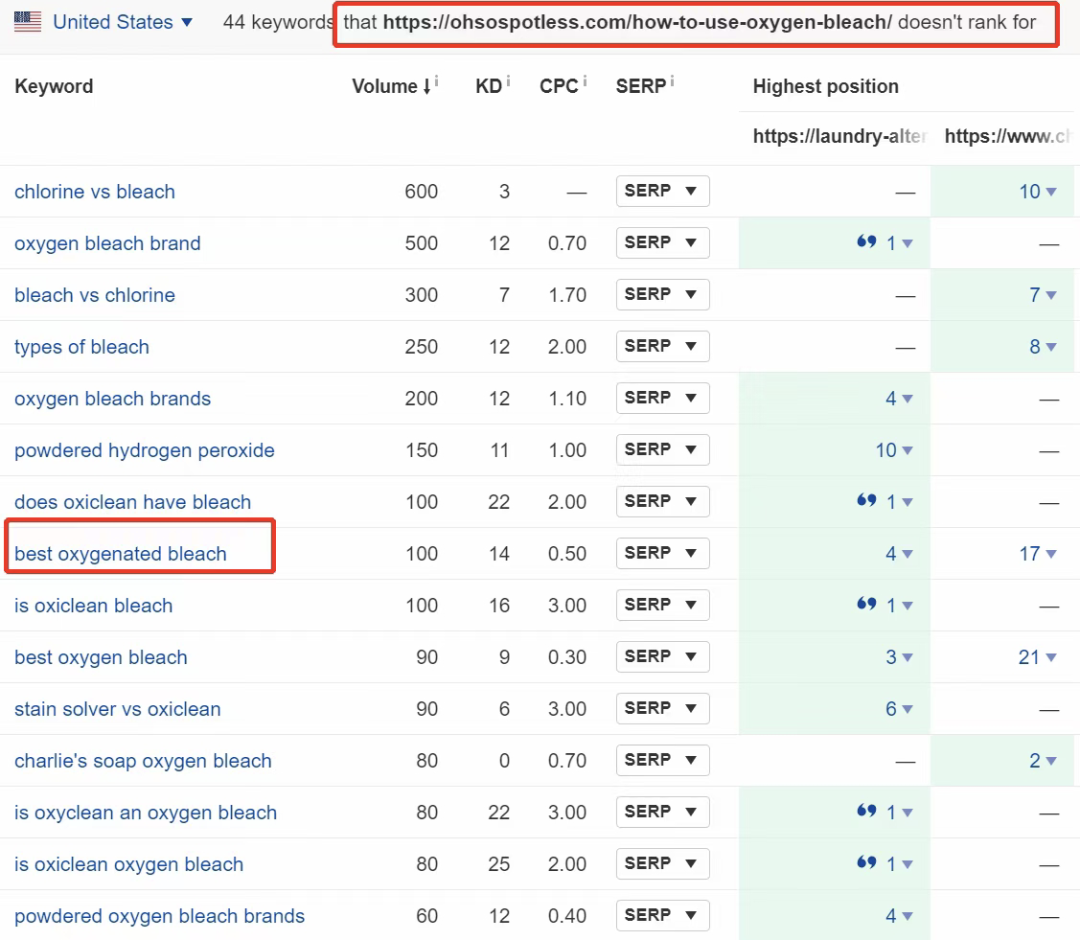1080x940 pixels.
Task: Click featured snippet quote icon for 'does oxiclean have bleach'
Action: (866, 500)
